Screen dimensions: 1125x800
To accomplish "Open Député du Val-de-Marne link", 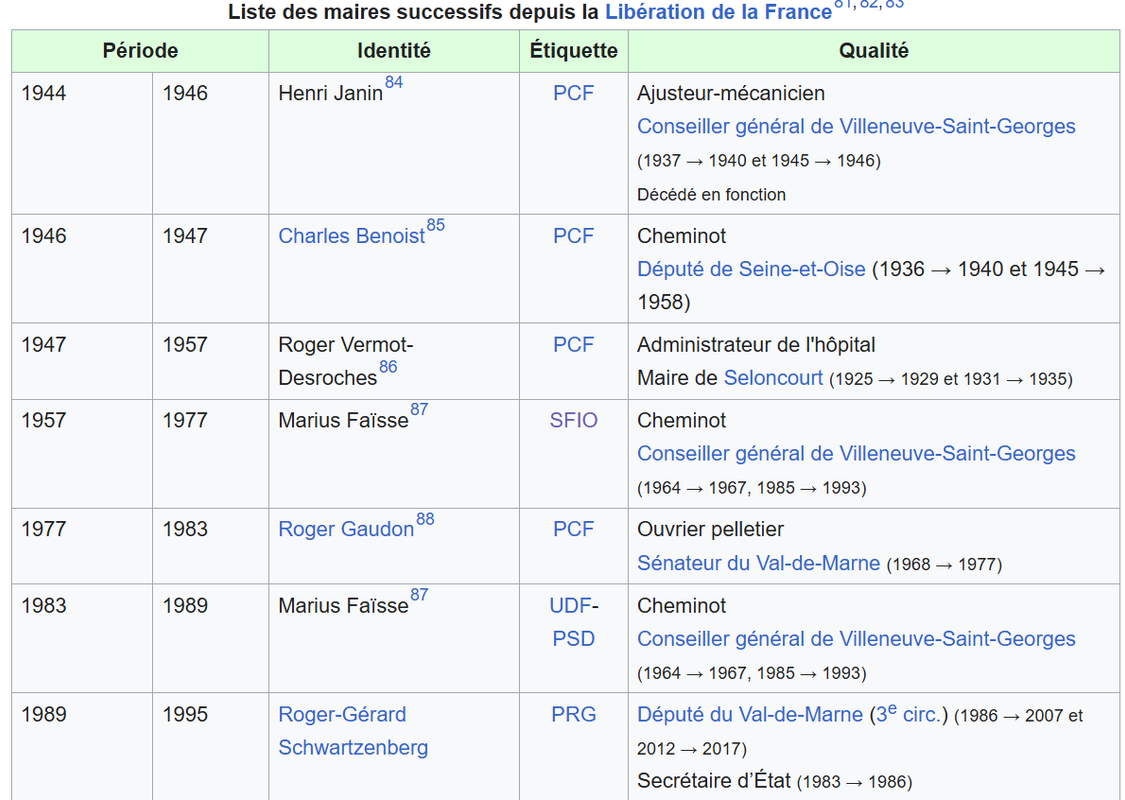I will click(750, 715).
